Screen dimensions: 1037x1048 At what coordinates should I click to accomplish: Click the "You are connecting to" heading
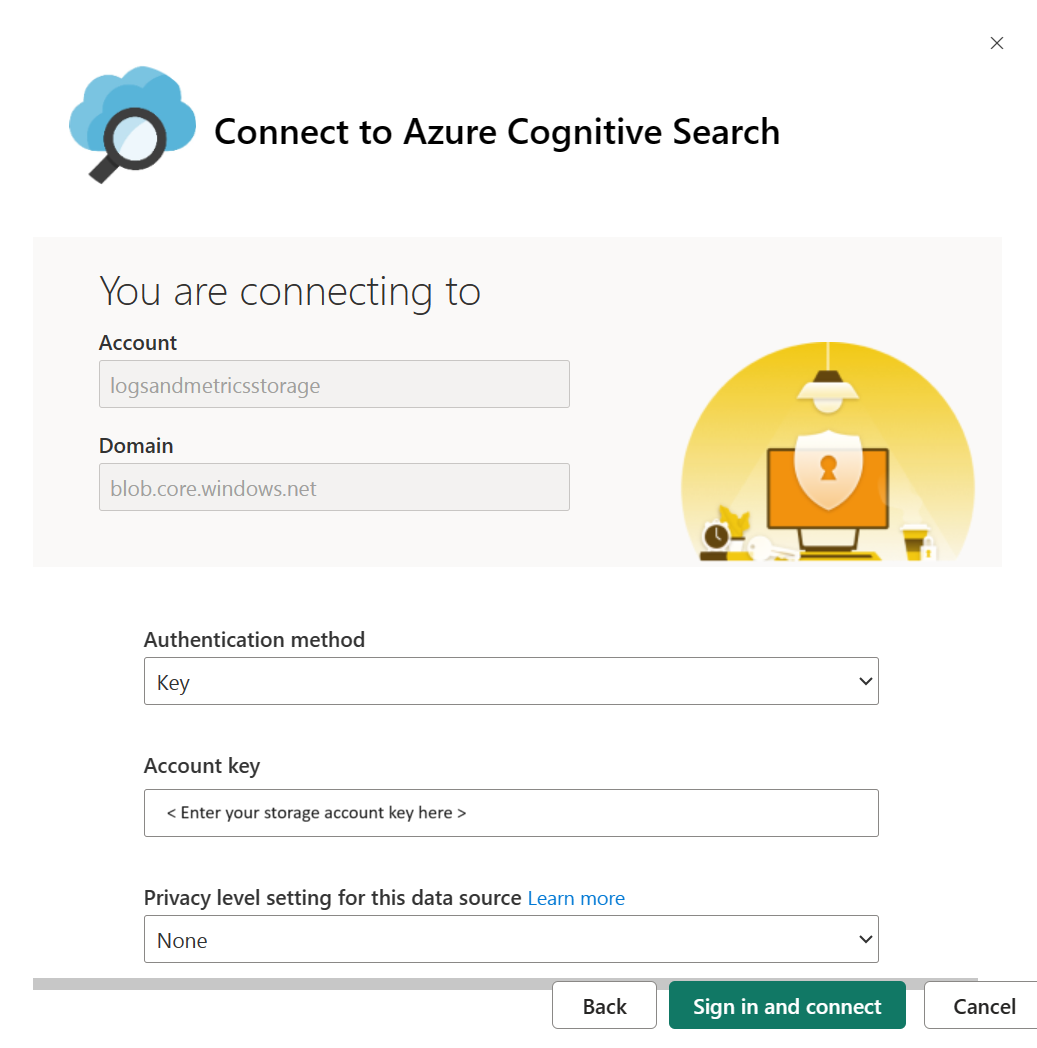tap(290, 291)
